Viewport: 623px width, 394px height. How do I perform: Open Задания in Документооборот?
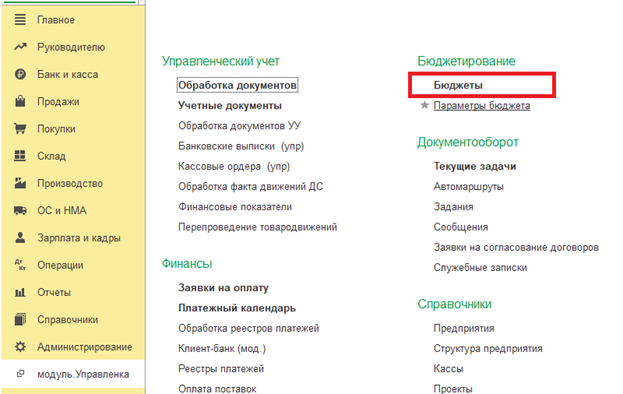[453, 207]
